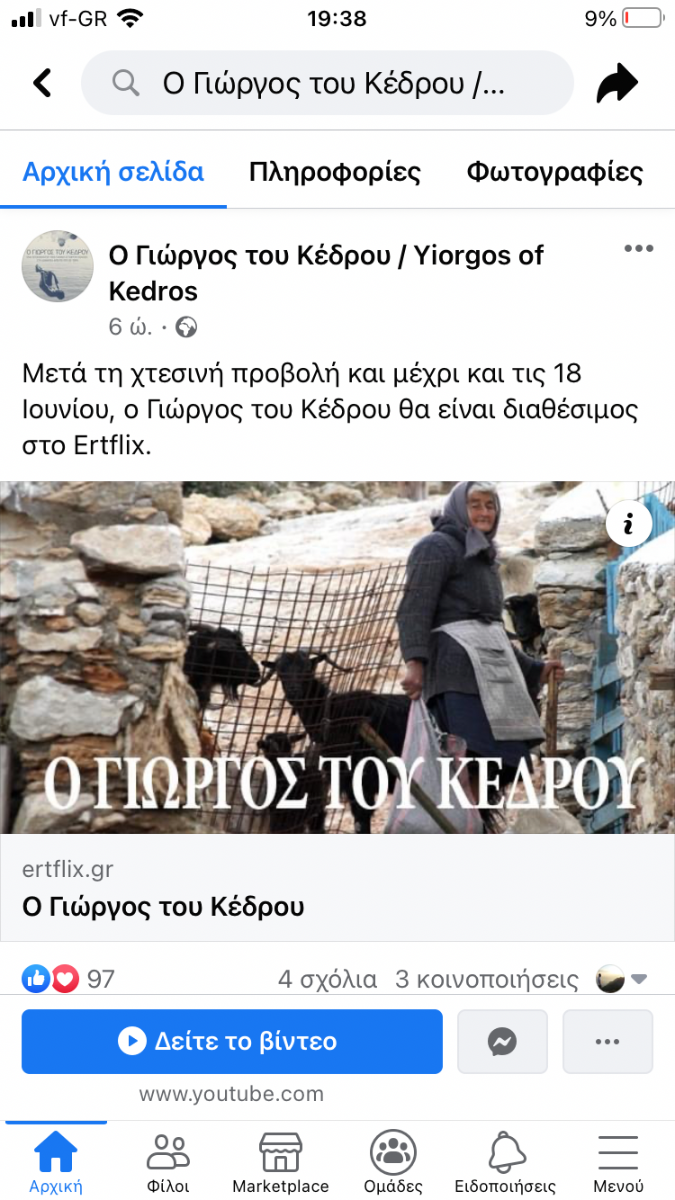Open more actions button next to Messenger
The image size is (675, 1200).
[608, 1042]
